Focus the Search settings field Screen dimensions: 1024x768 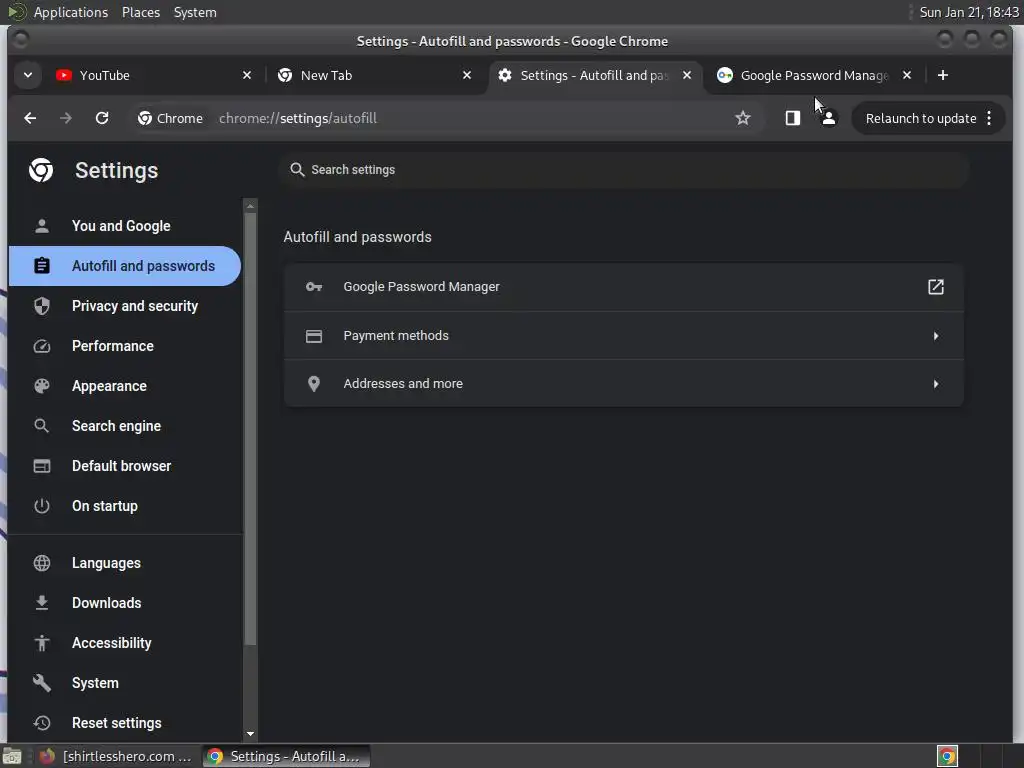624,170
